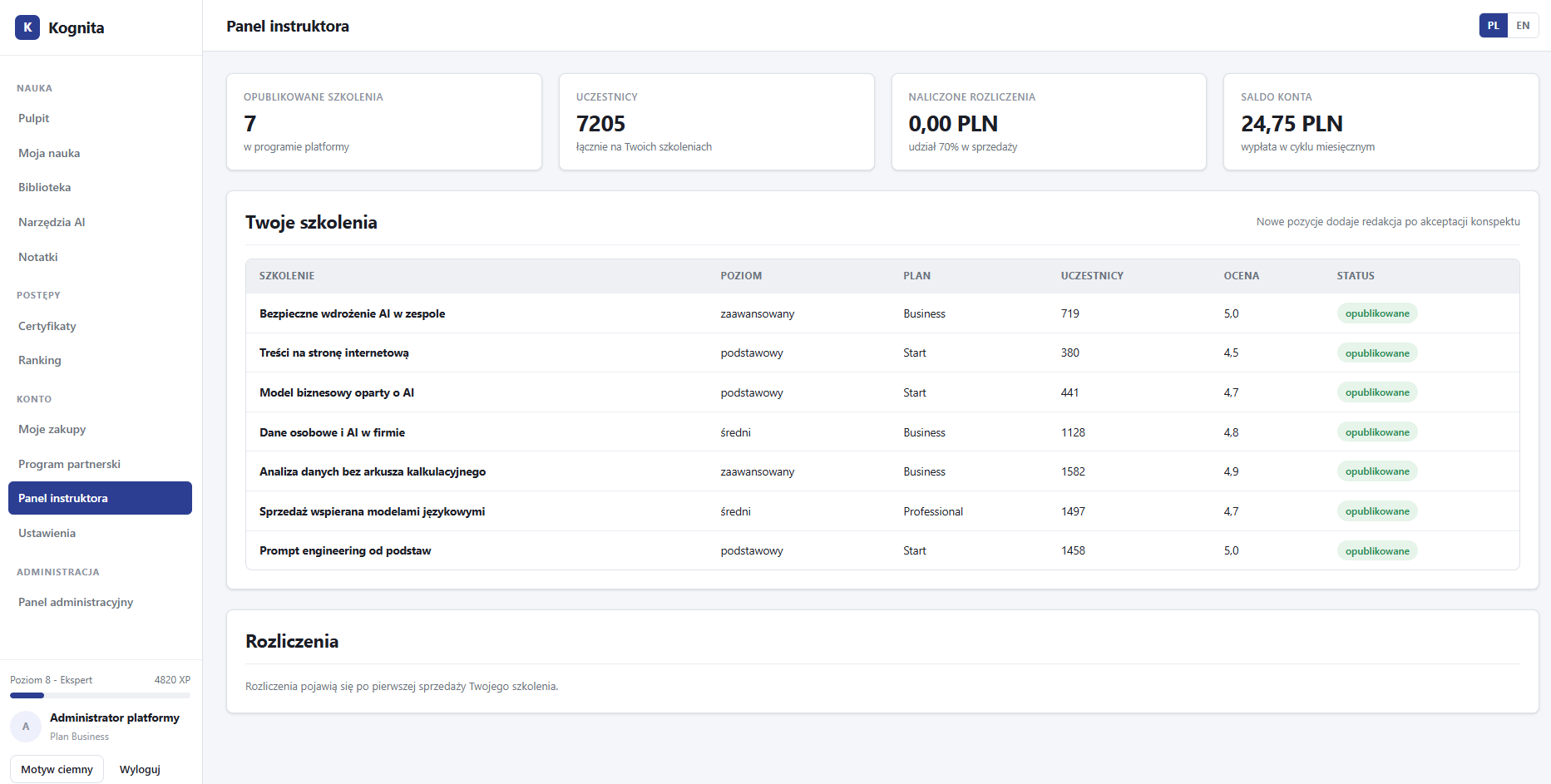
Task: Click the user avatar with letter A
Action: [x=26, y=727]
